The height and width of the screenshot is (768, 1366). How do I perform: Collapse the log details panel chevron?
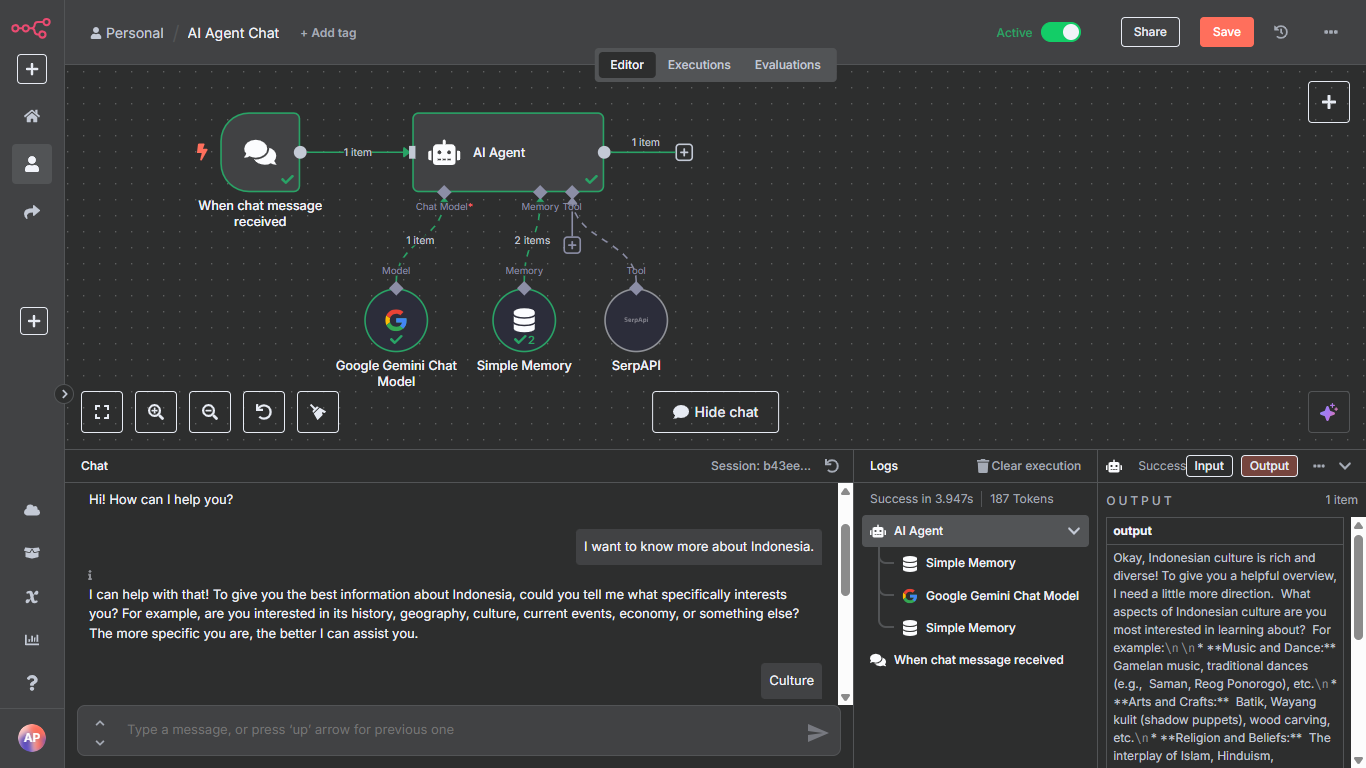1345,466
